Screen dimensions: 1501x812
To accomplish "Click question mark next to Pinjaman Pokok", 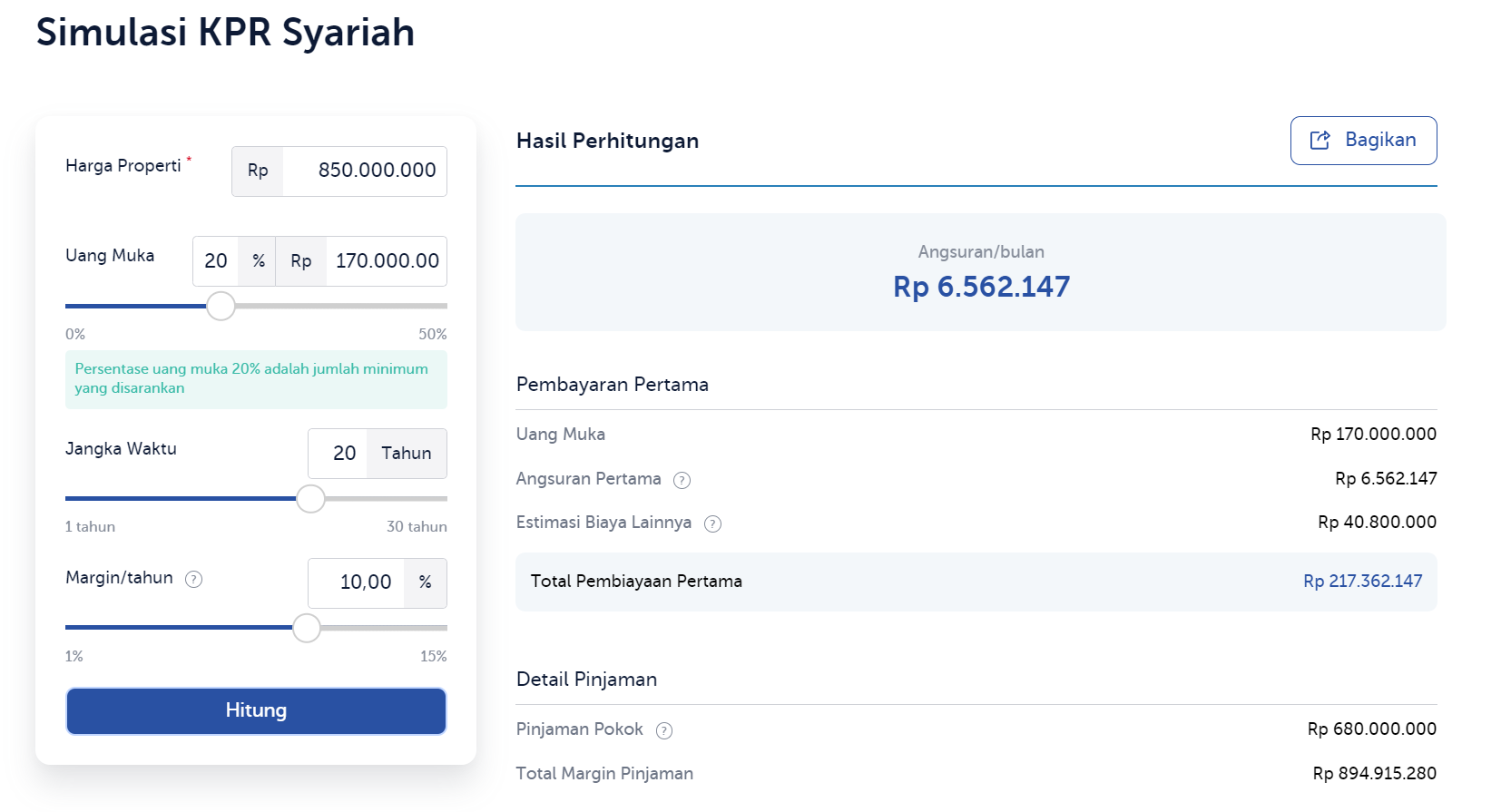I will pos(664,730).
